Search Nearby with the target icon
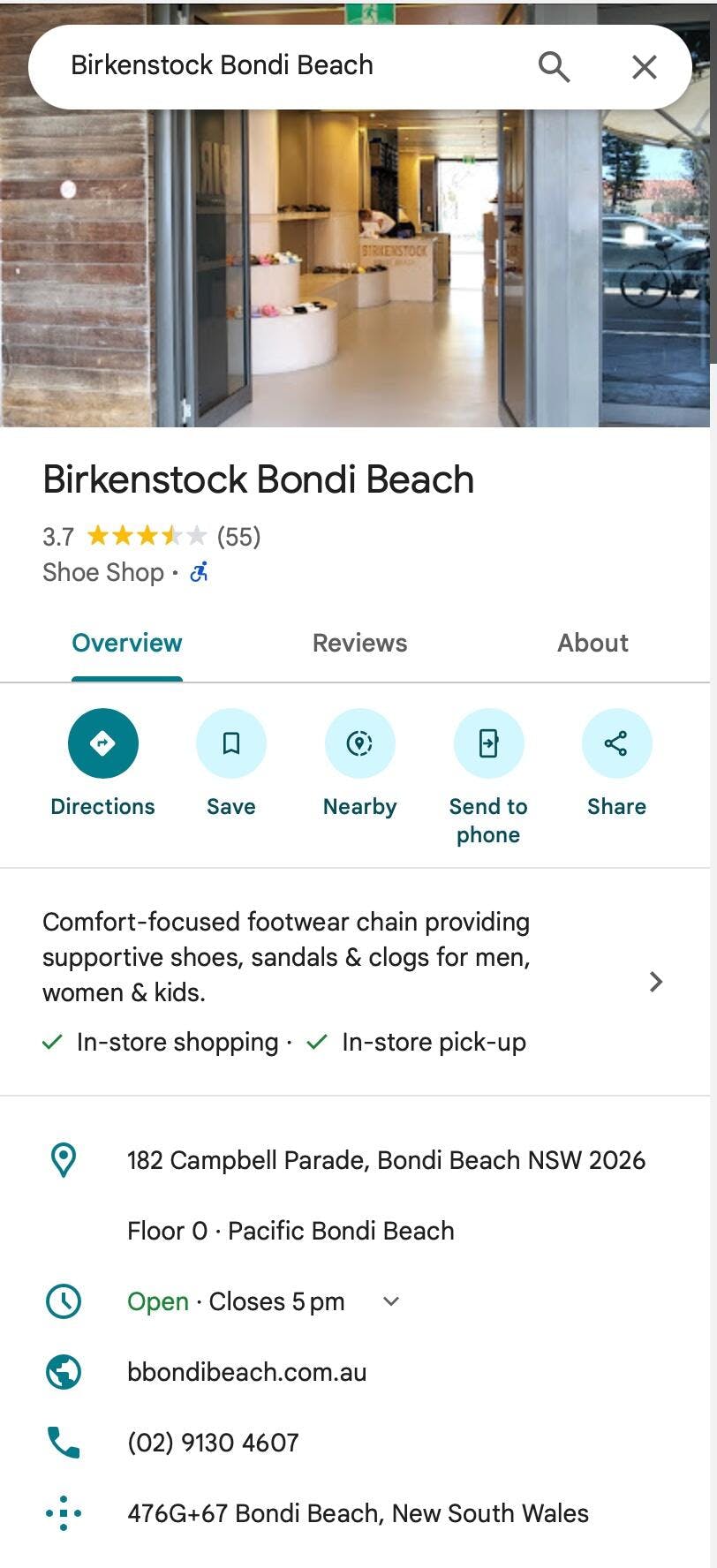The image size is (717, 1568). tap(359, 743)
